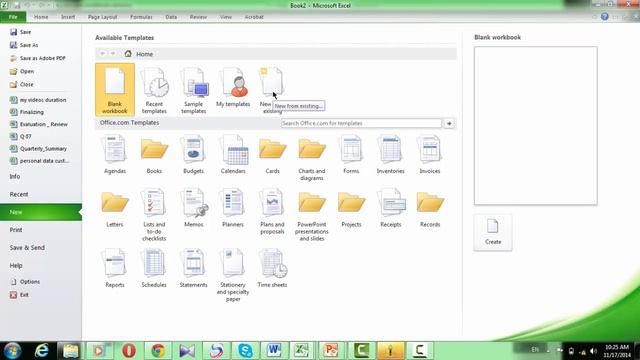Open the Statements template category
640x360 pixels.
click(193, 268)
